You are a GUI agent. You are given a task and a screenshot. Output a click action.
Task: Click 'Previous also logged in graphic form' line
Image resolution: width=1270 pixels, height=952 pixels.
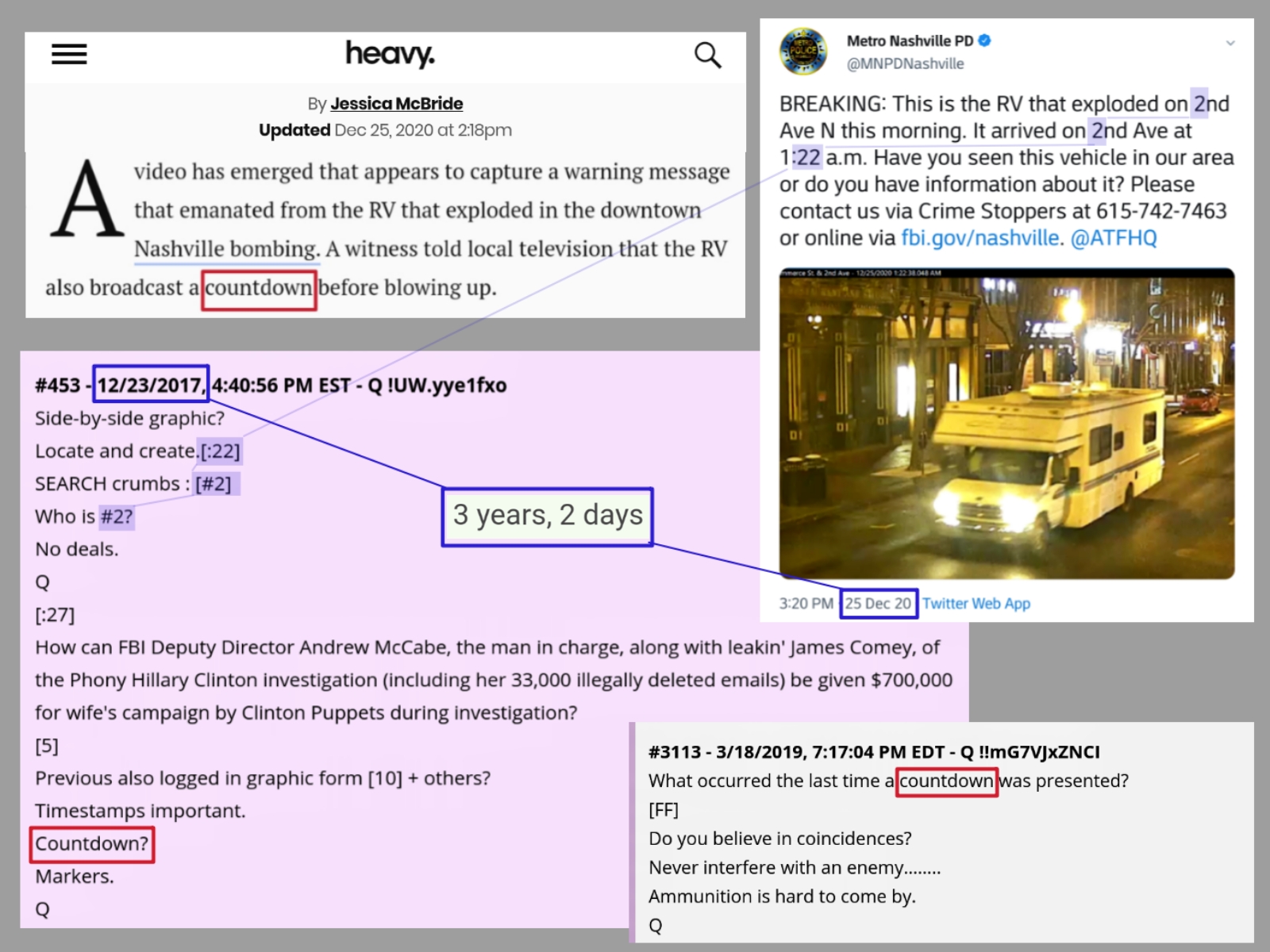pos(263,778)
